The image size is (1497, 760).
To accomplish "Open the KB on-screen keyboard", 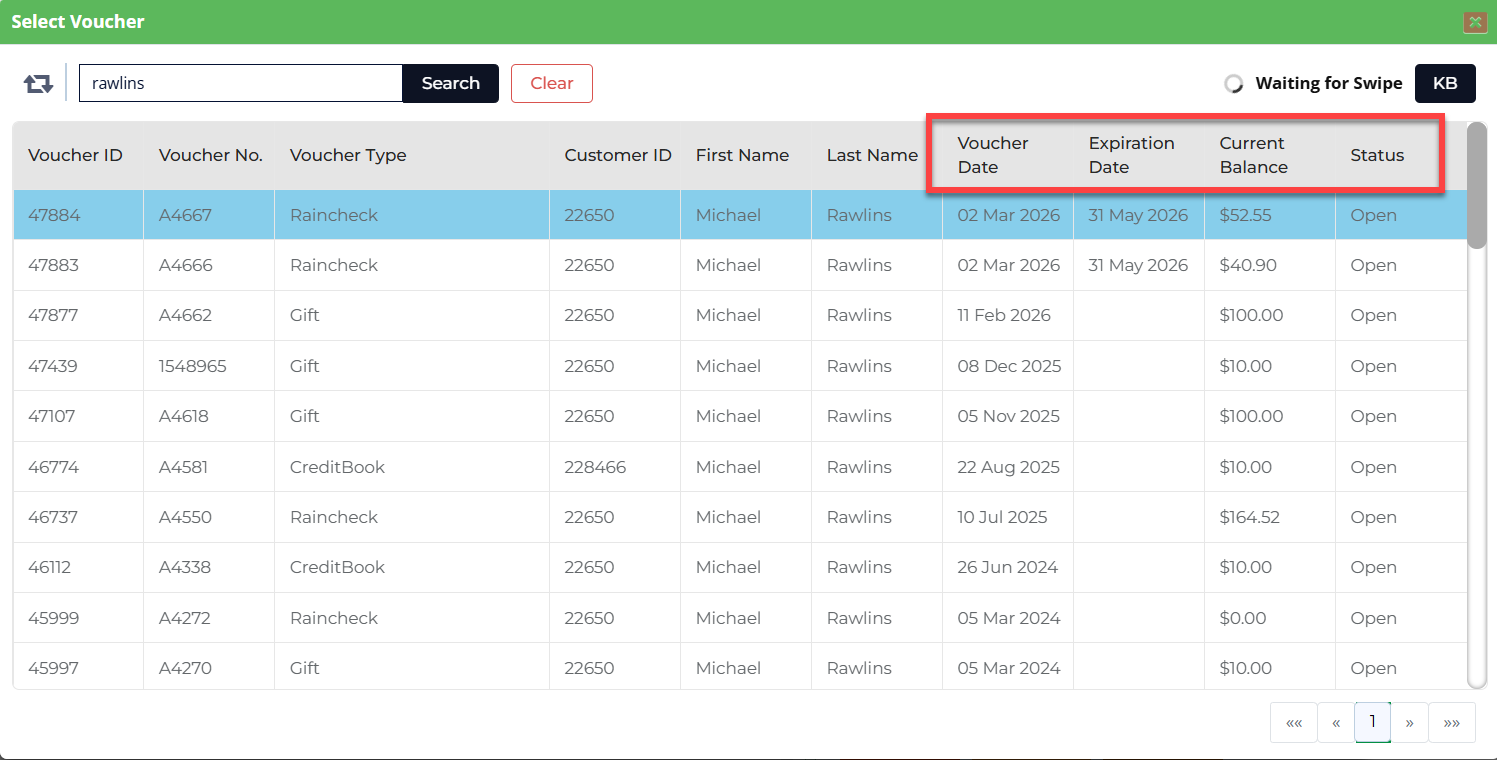I will pyautogui.click(x=1445, y=83).
